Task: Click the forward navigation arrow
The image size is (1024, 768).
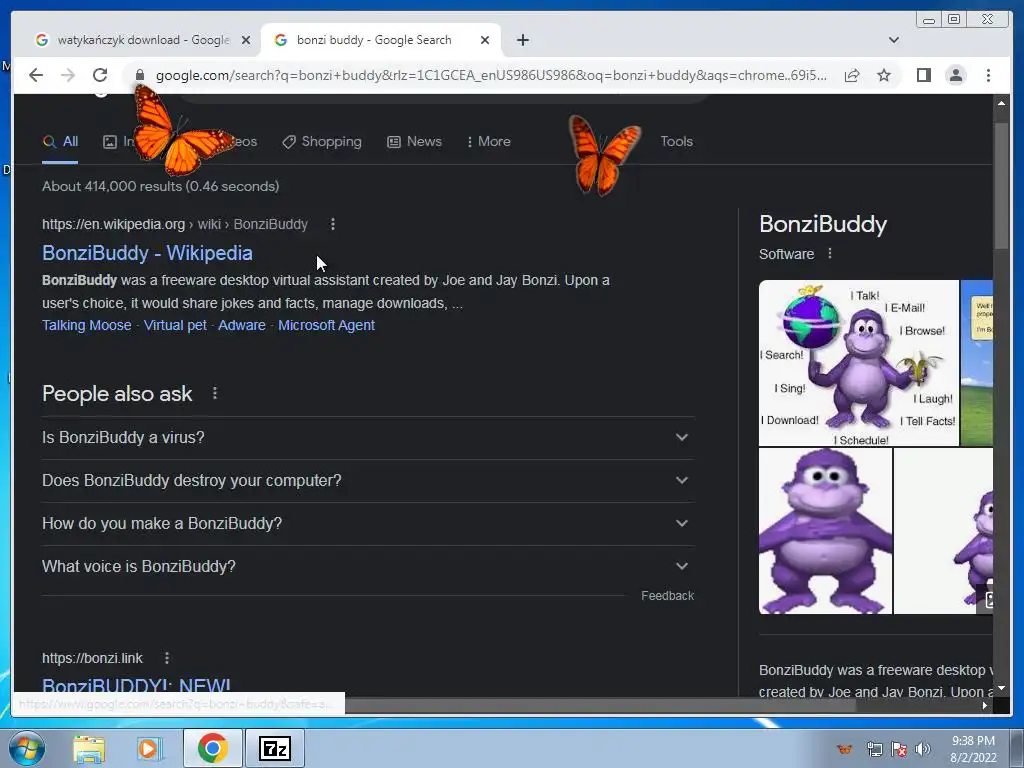Action: click(x=68, y=75)
